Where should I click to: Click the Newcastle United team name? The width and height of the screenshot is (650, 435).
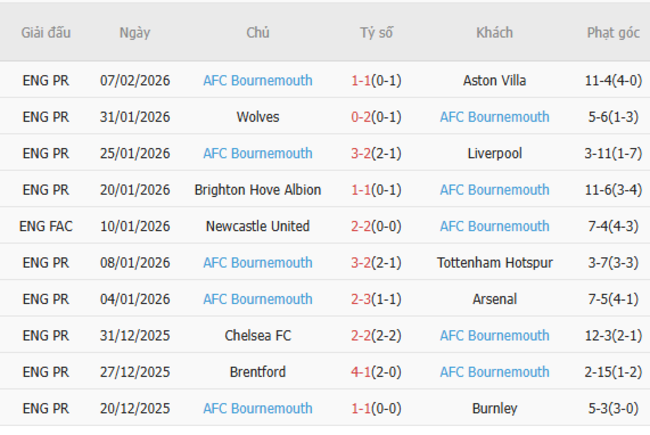[x=258, y=226]
